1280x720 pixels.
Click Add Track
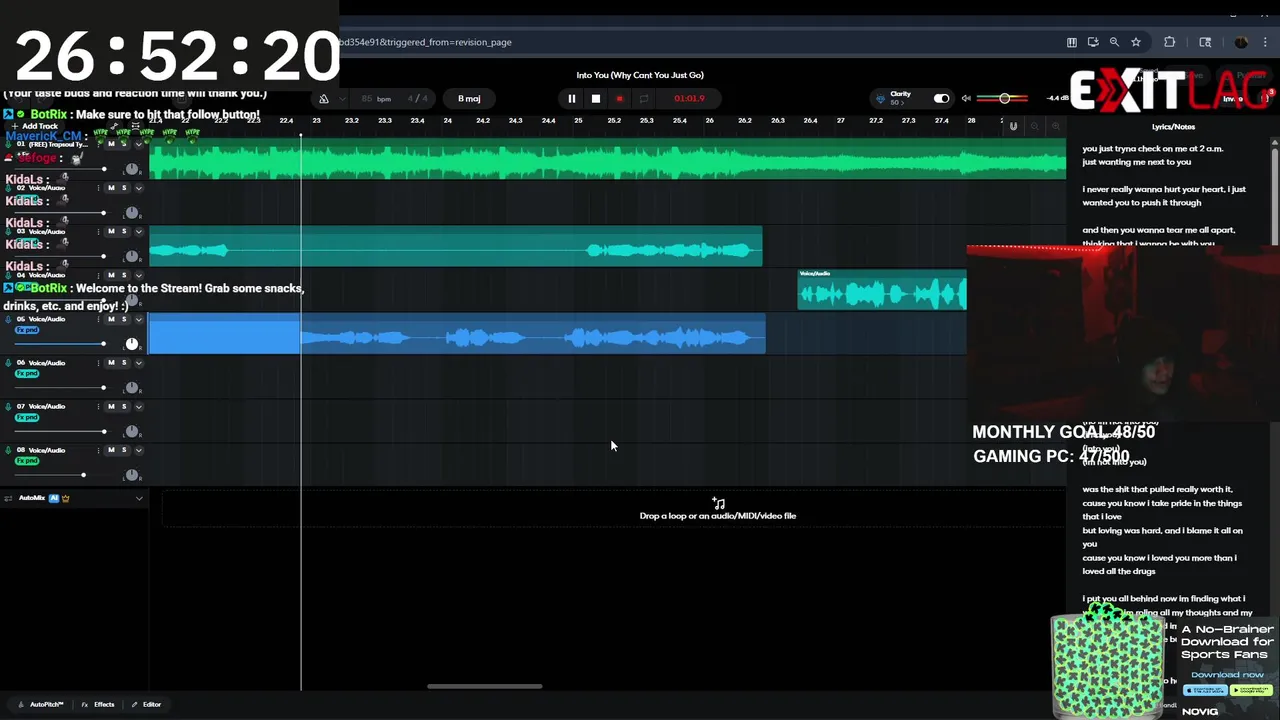coord(35,126)
